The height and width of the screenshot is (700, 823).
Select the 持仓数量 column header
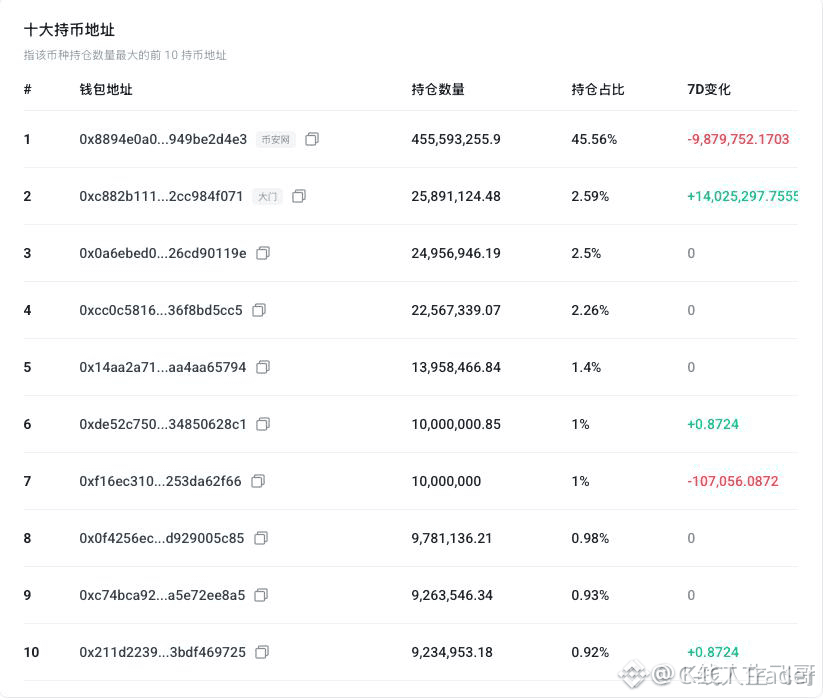pos(438,89)
